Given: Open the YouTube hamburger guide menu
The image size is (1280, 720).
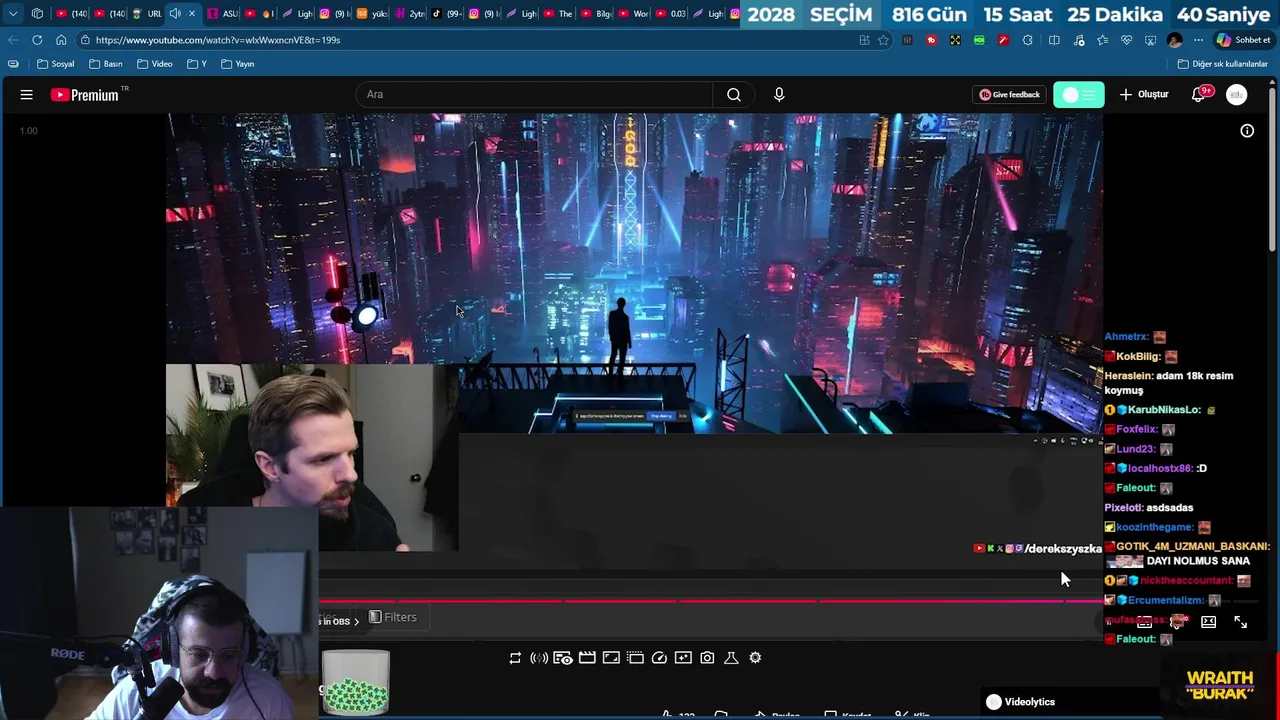Looking at the screenshot, I should (x=27, y=95).
